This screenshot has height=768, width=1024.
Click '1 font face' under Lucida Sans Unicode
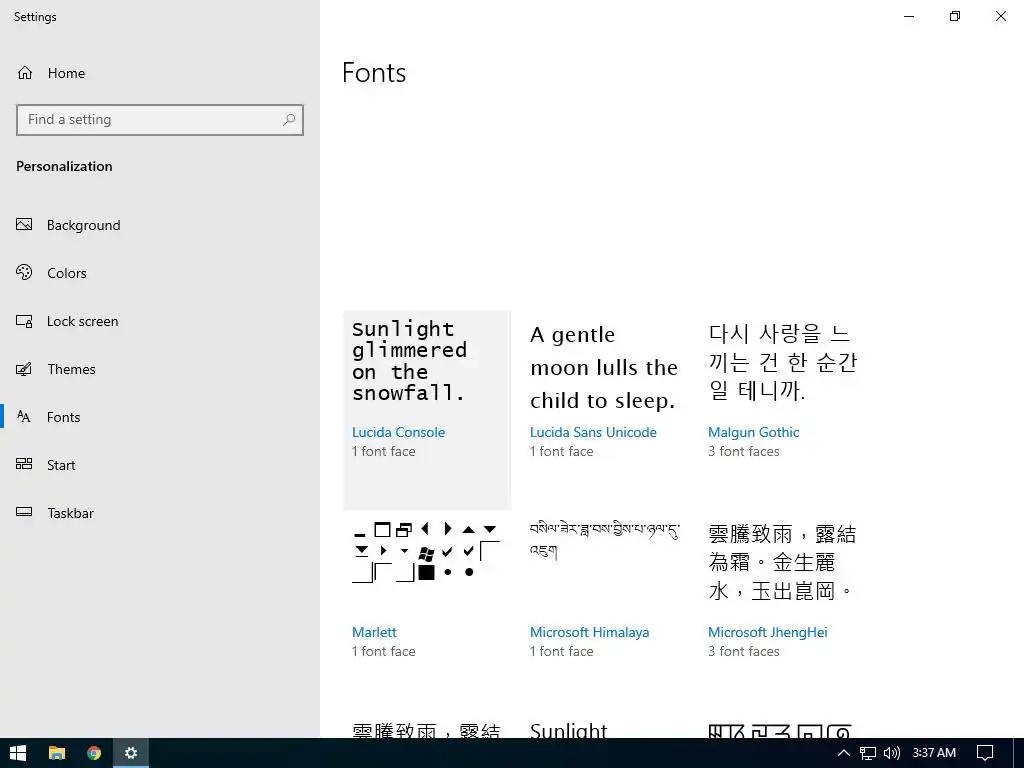[562, 451]
